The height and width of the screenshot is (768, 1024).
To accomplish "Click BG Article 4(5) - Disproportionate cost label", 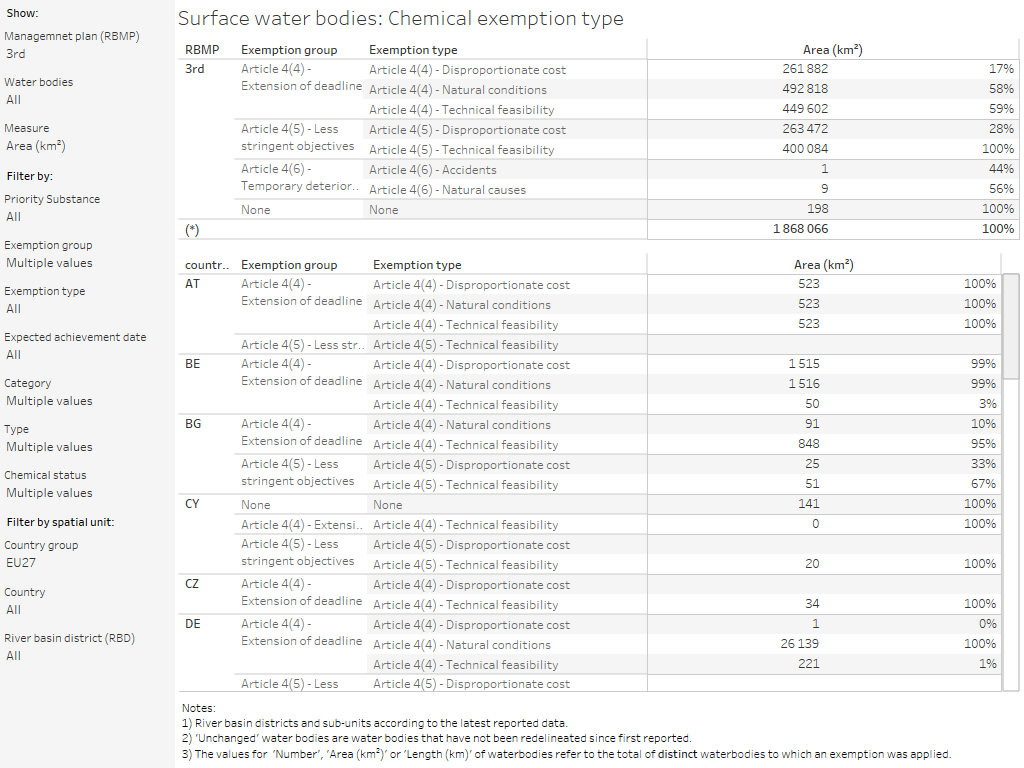I will click(x=472, y=465).
